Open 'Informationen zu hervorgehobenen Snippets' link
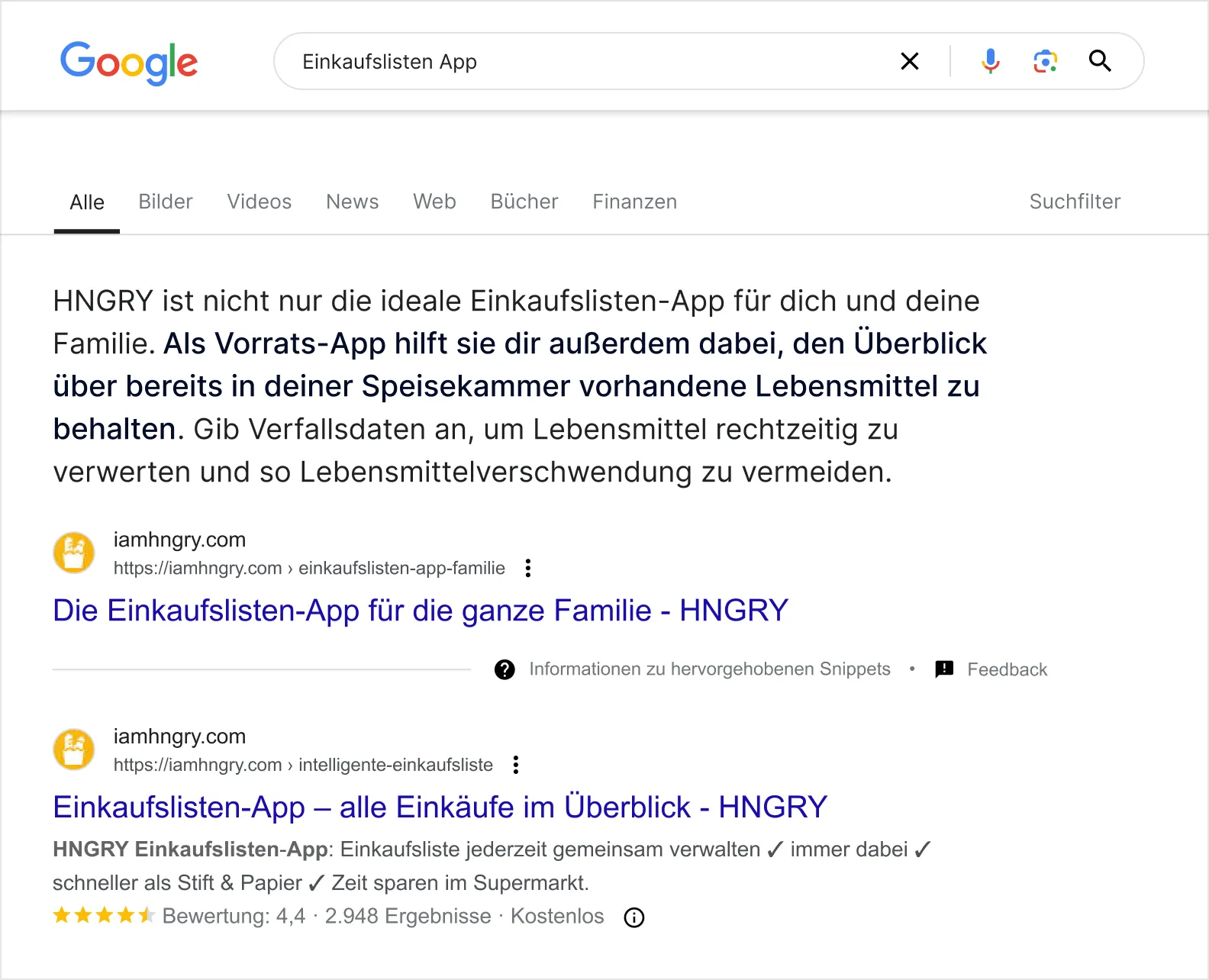This screenshot has width=1209, height=980. [710, 669]
